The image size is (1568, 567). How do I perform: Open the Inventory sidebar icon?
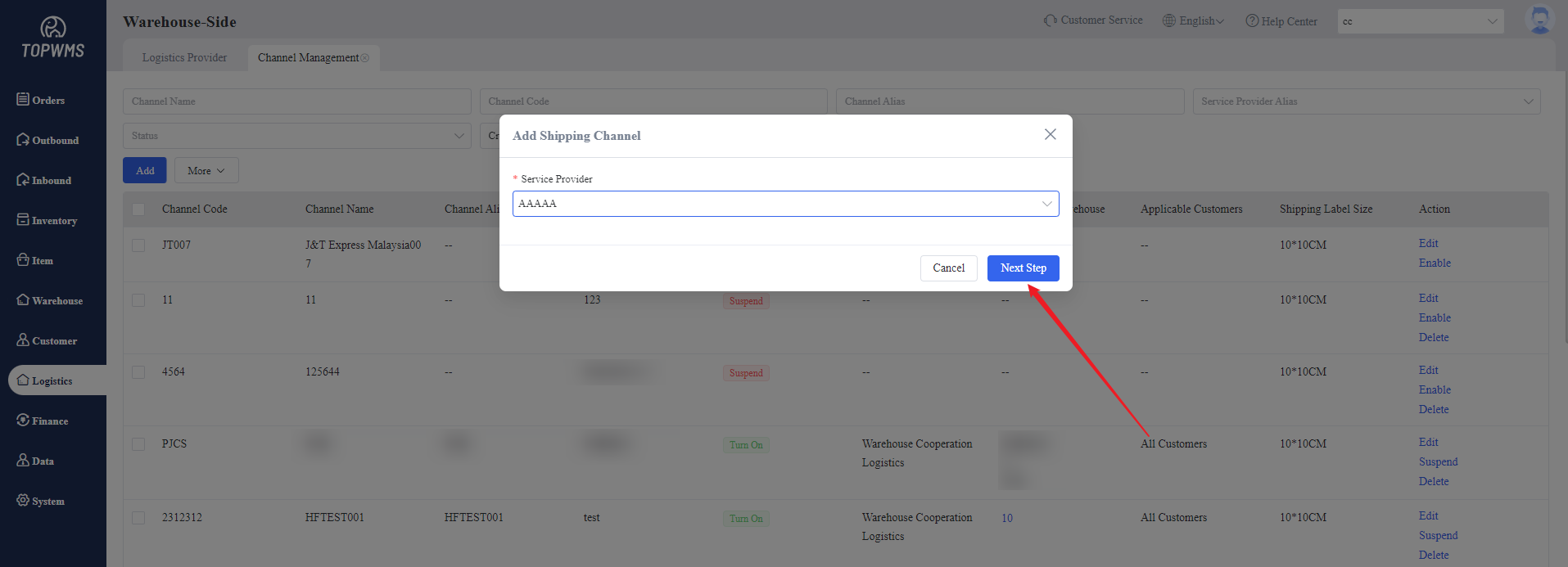tap(23, 220)
